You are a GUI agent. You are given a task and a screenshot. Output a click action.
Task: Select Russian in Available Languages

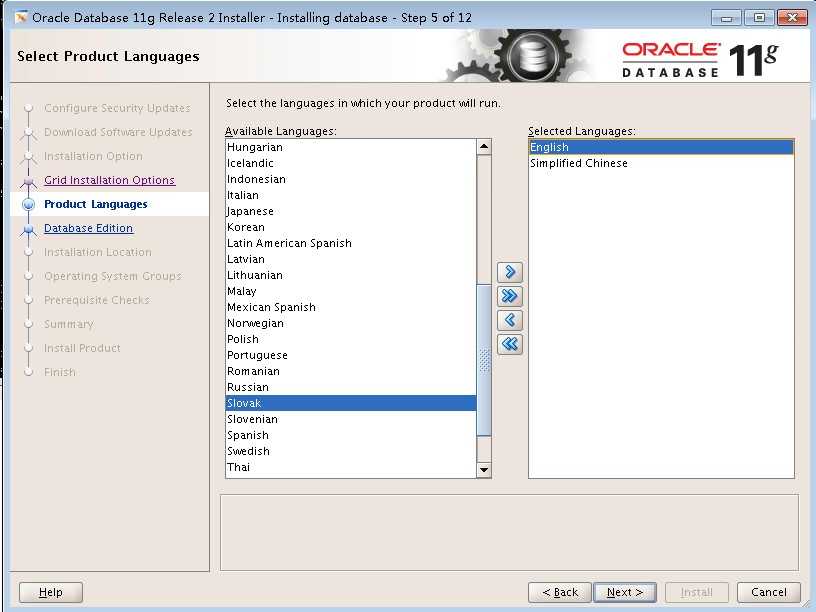point(351,387)
